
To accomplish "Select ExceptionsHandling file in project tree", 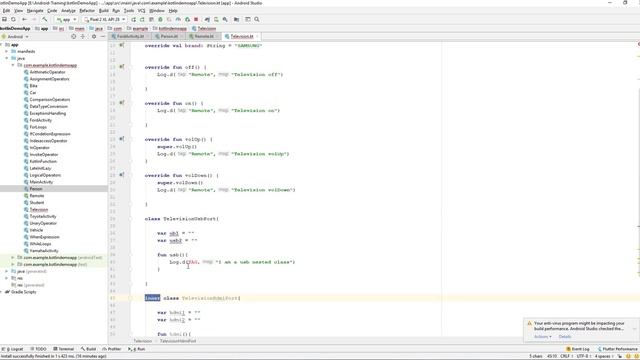I will tap(47, 113).
